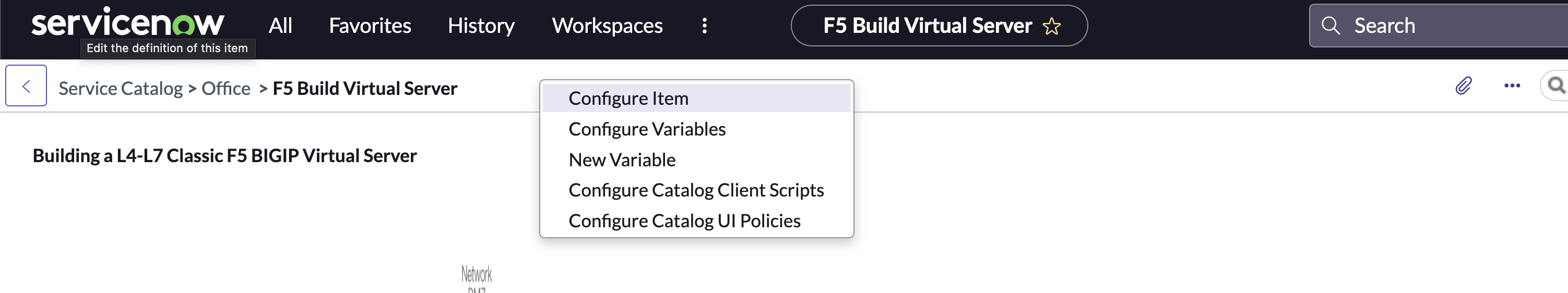Click the ServiceNow logo
This screenshot has width=1568, height=293.
pyautogui.click(x=128, y=23)
